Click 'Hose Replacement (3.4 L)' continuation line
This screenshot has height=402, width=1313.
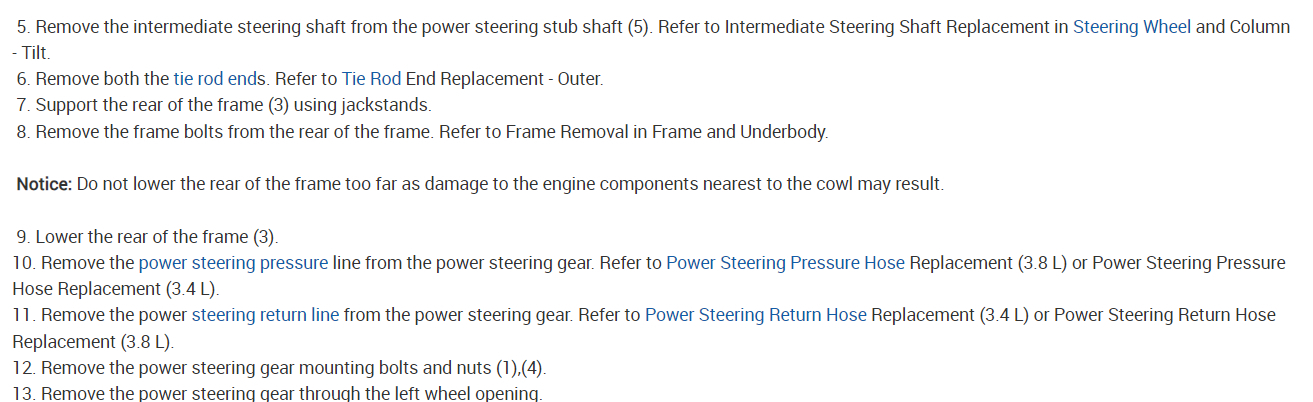(115, 289)
